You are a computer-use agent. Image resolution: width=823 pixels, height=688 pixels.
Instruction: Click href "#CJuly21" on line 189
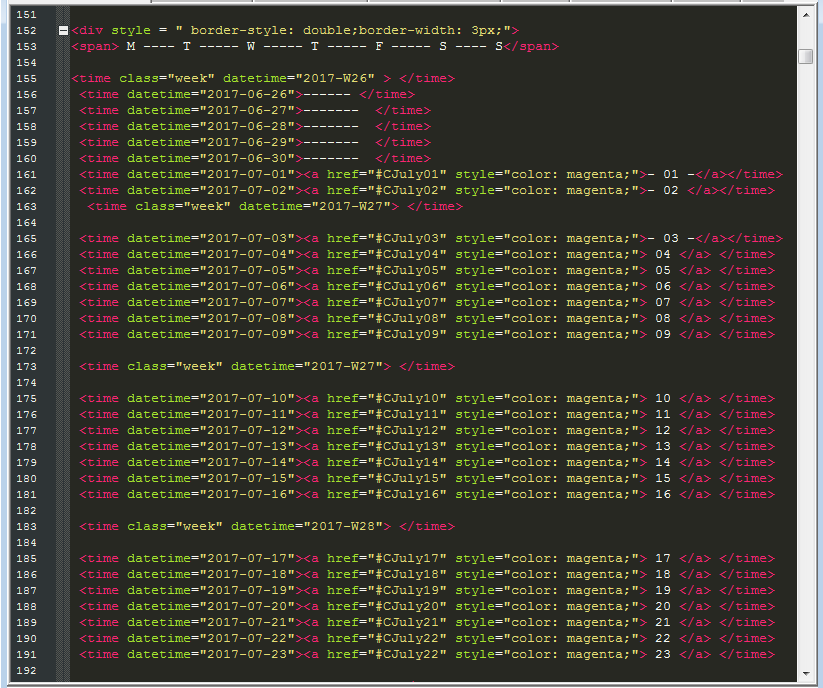click(x=407, y=623)
